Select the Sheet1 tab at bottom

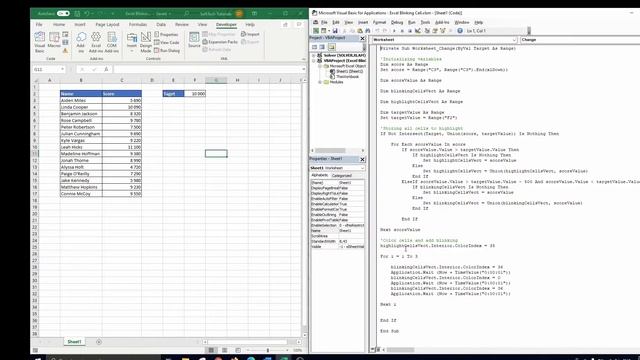pyautogui.click(x=74, y=342)
